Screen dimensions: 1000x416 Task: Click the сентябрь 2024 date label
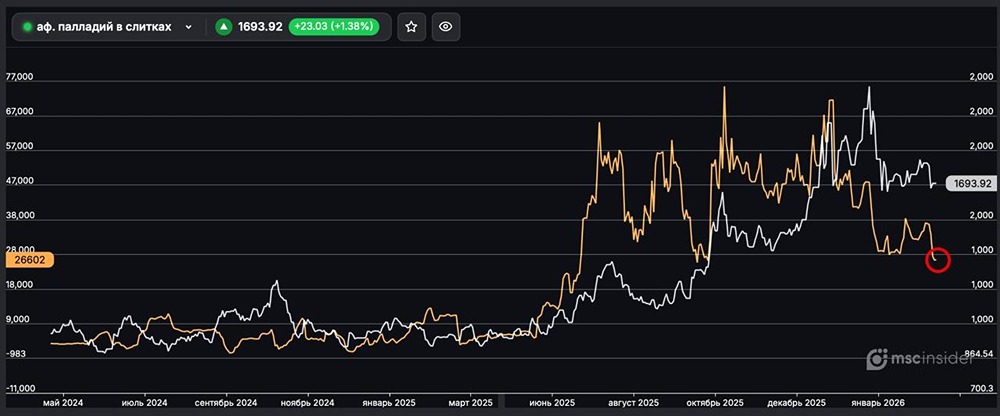point(226,402)
